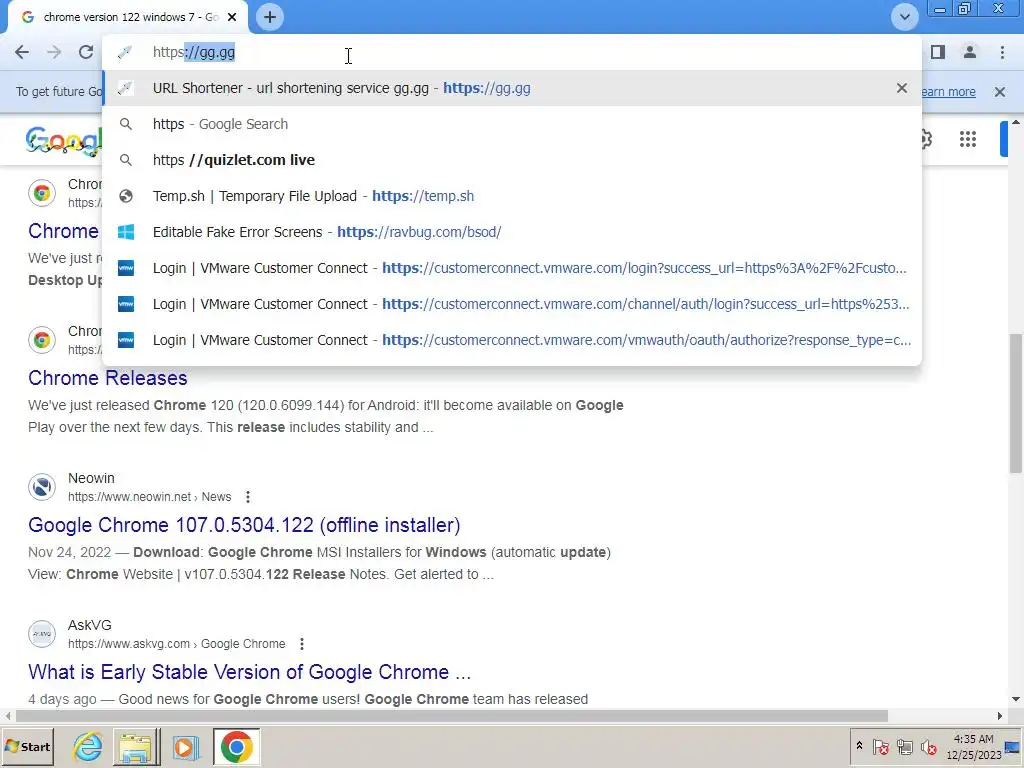Screen dimensions: 1024x768
Task: Click the AskVG site favicon
Action: pos(42,634)
